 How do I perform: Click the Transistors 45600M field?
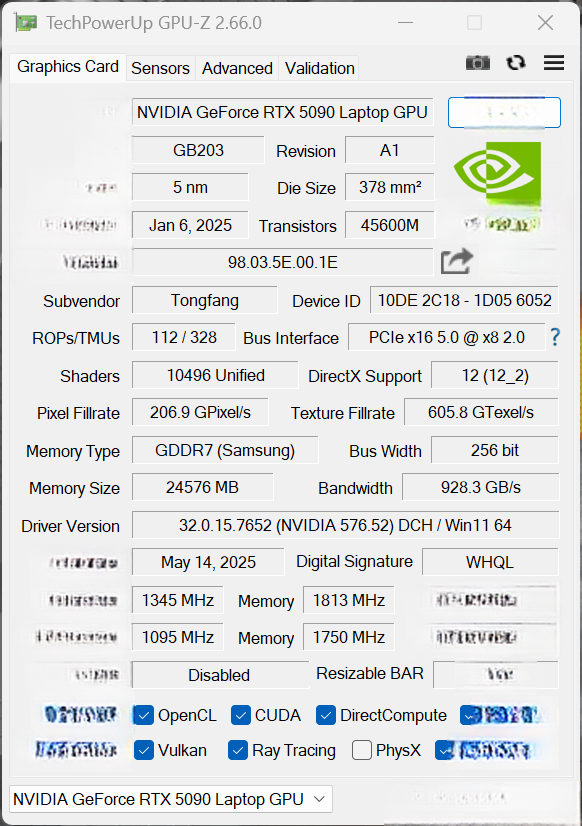pyautogui.click(x=390, y=225)
